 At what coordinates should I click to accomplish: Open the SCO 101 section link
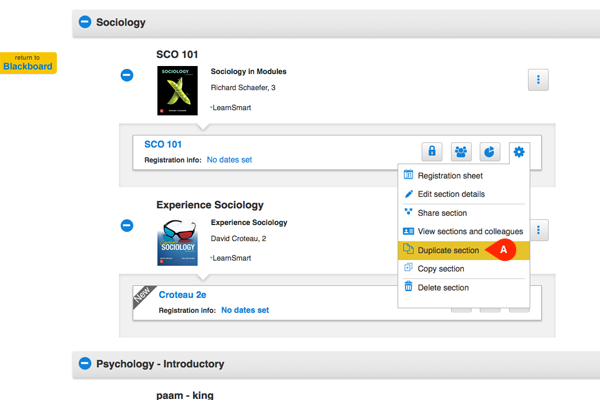[162, 144]
